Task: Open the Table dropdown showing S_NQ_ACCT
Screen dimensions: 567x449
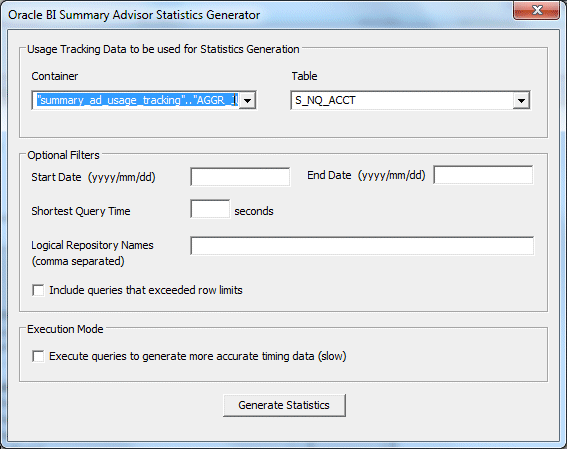Action: 521,101
